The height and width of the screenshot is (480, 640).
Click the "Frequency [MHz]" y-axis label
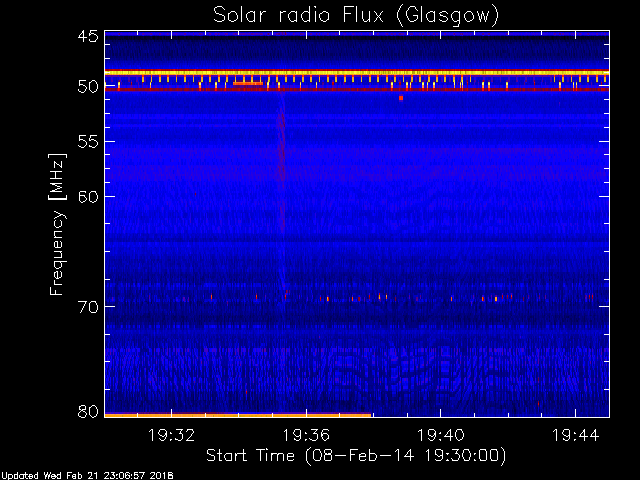click(57, 224)
